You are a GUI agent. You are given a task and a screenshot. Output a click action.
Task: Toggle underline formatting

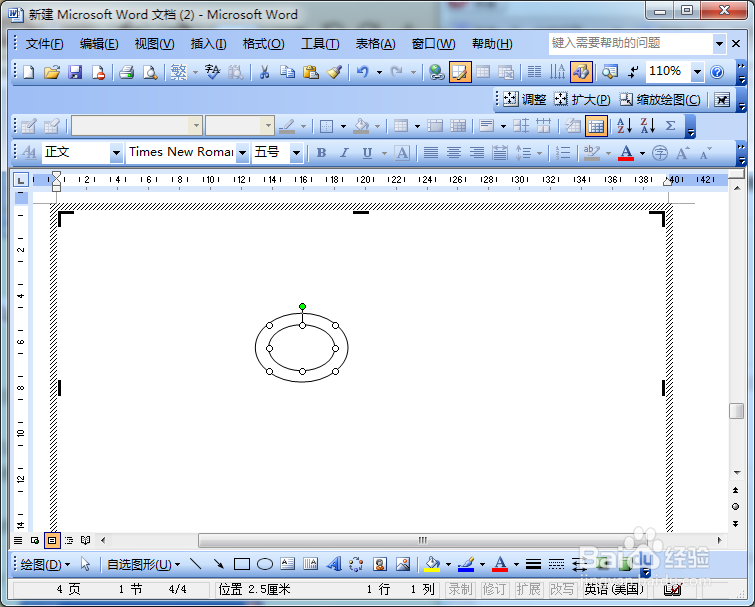[367, 153]
